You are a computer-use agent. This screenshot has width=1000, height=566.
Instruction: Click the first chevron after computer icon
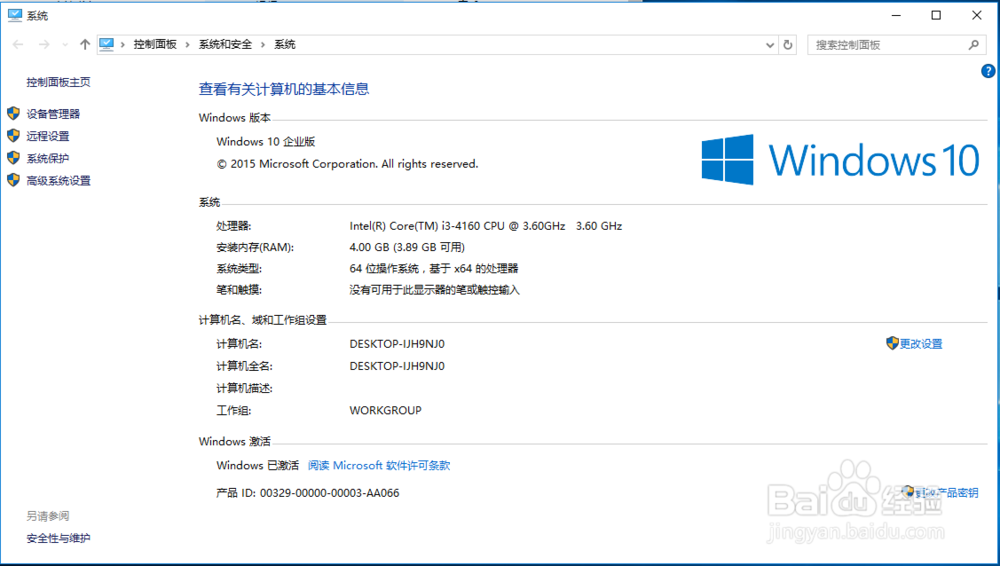pos(122,45)
